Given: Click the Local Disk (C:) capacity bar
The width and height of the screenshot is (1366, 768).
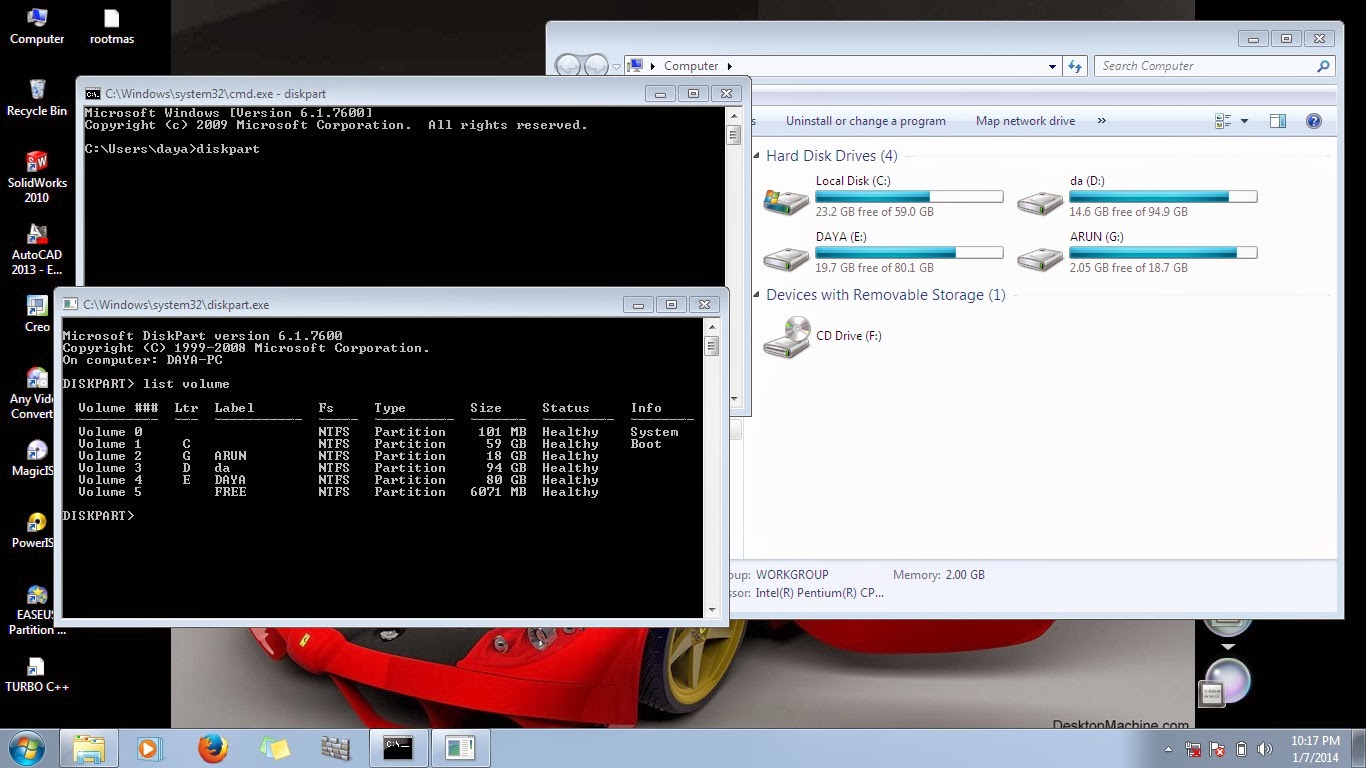Looking at the screenshot, I should pyautogui.click(x=909, y=197).
